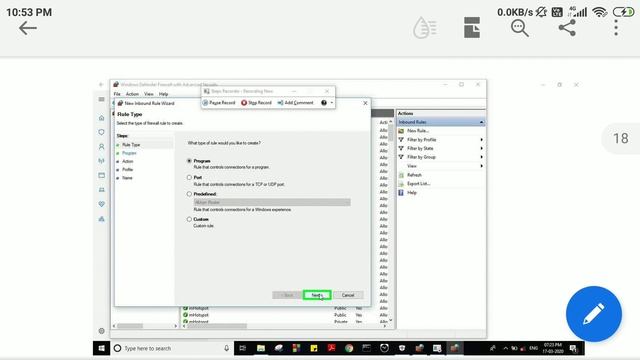Select Program step in wizard steps
The width and height of the screenshot is (640, 360).
pos(129,153)
